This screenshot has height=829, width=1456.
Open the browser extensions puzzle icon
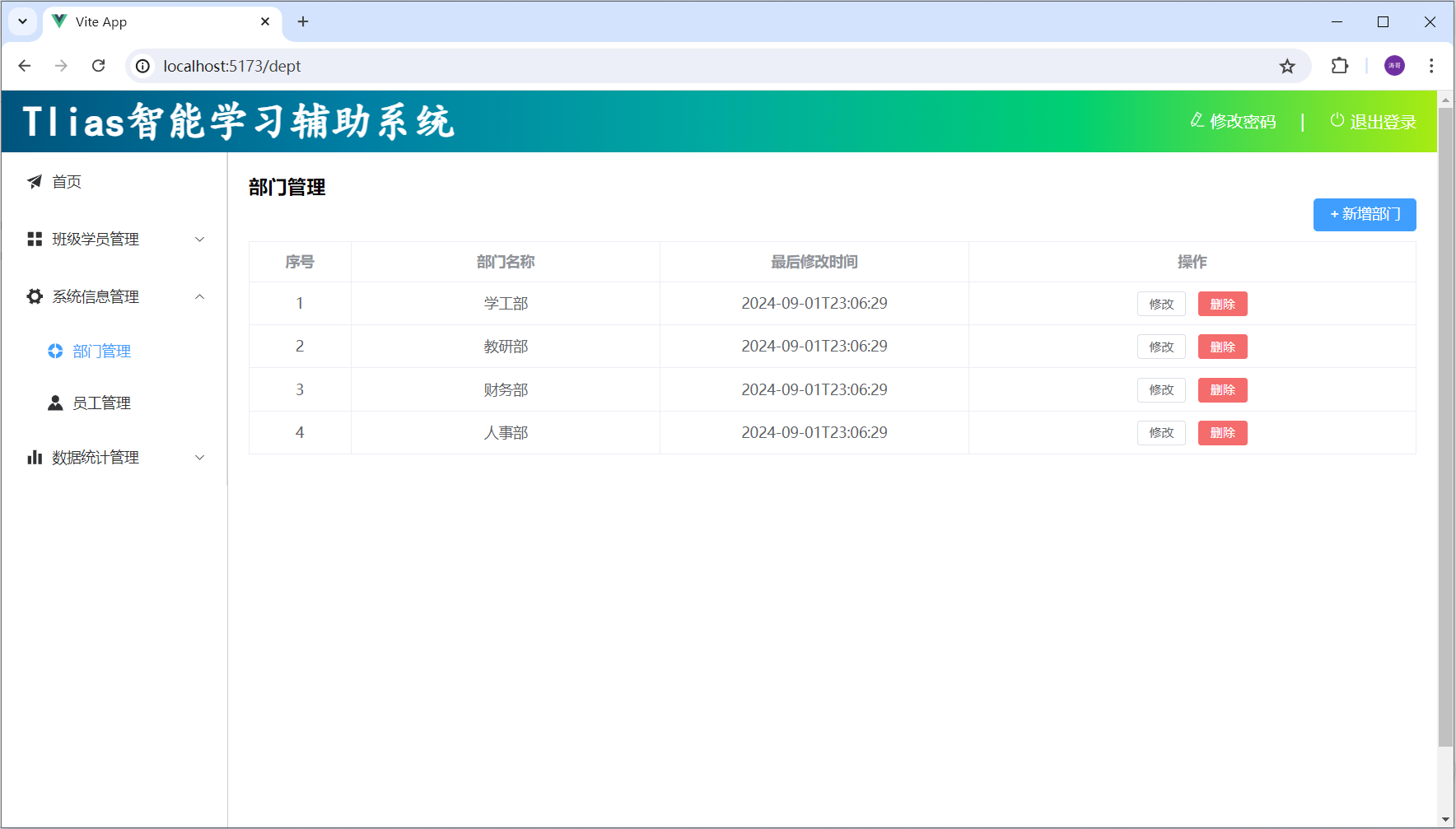[1340, 66]
